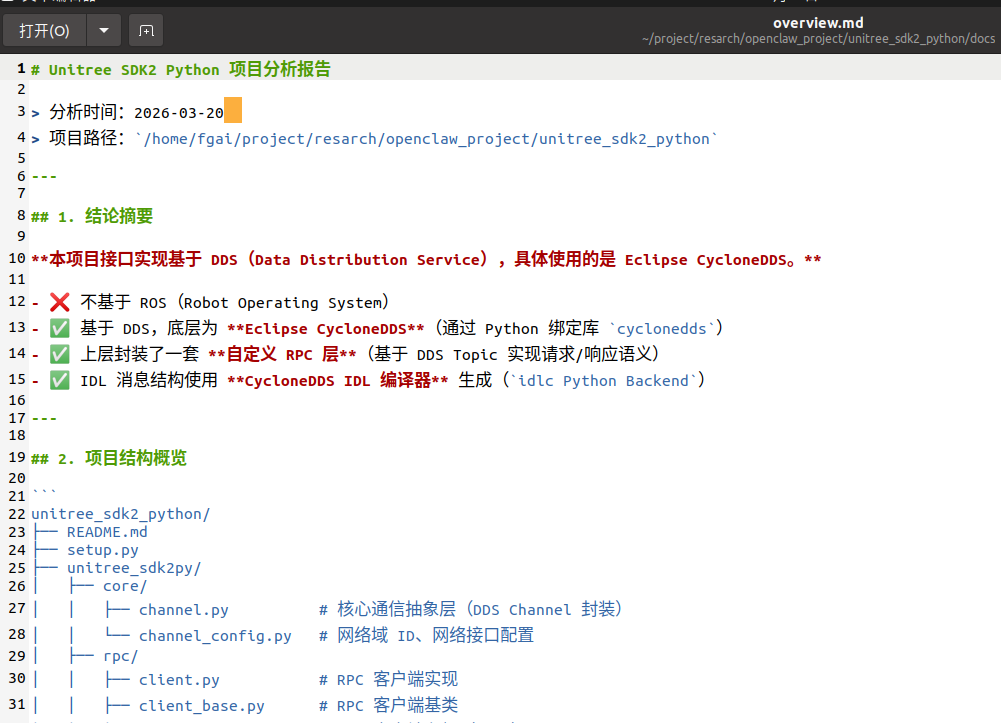This screenshot has width=1001, height=723.
Task: Click the text '不基于 ROS (Robot Operating System)'
Action: pyautogui.click(x=235, y=302)
